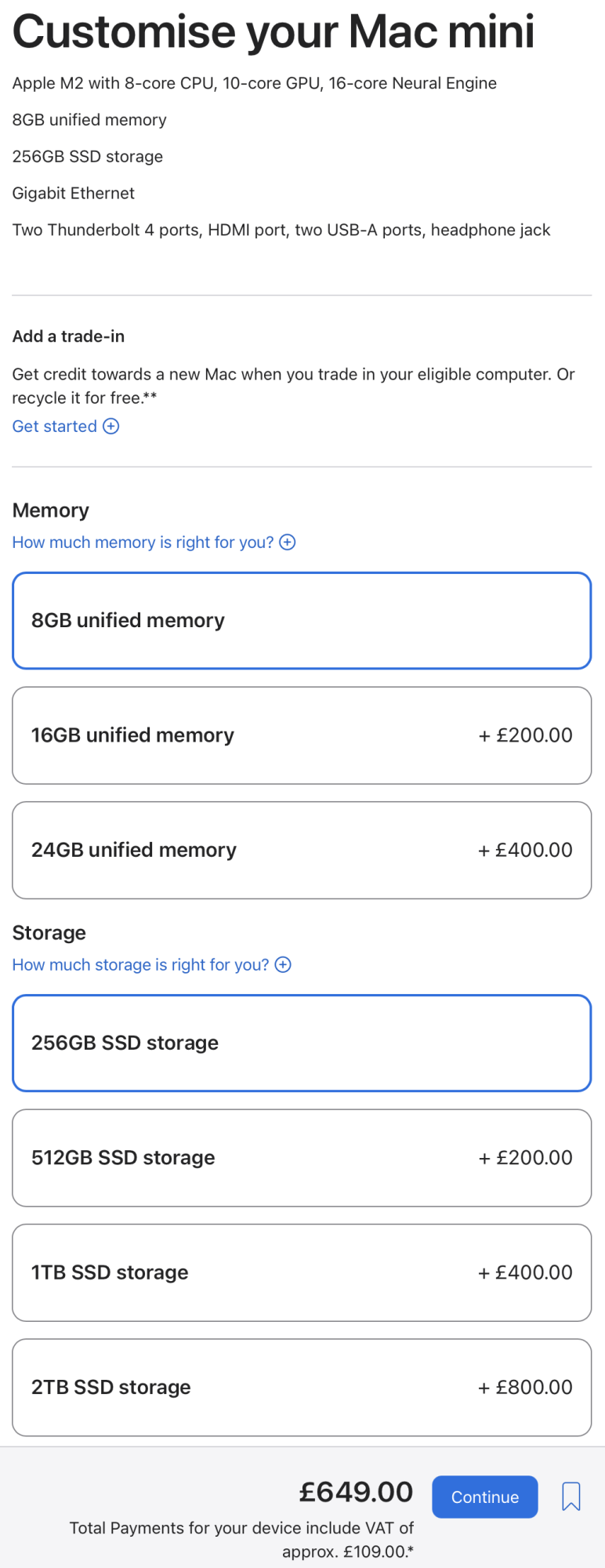Click plus icon next to memory help

click(x=288, y=543)
